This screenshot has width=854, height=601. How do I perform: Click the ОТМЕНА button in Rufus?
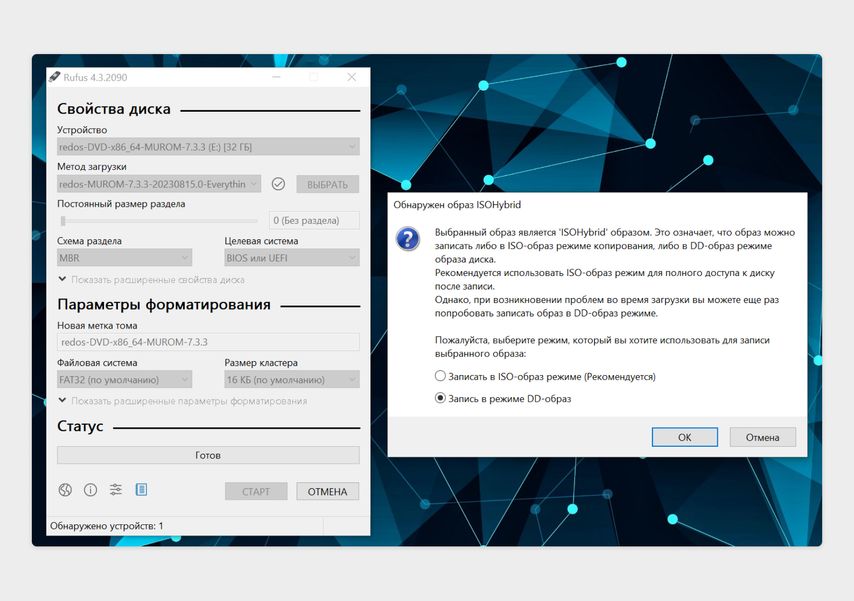(327, 491)
